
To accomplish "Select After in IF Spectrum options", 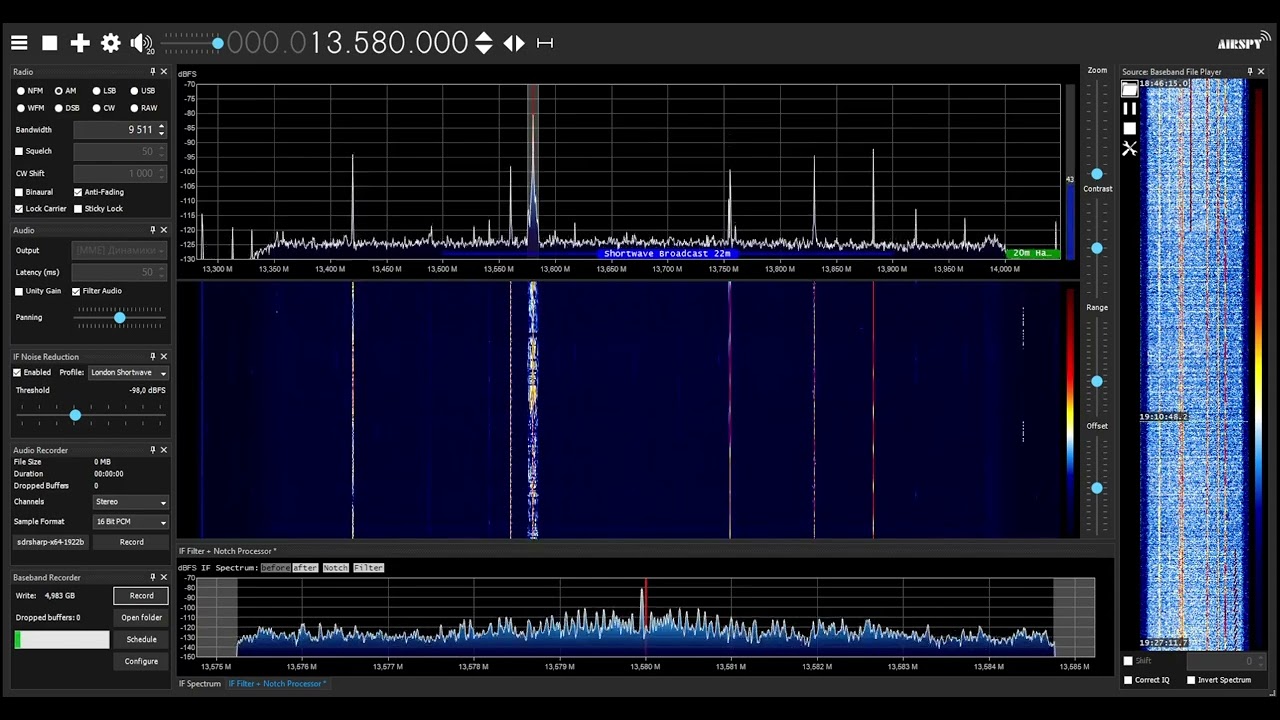I will (x=305, y=568).
